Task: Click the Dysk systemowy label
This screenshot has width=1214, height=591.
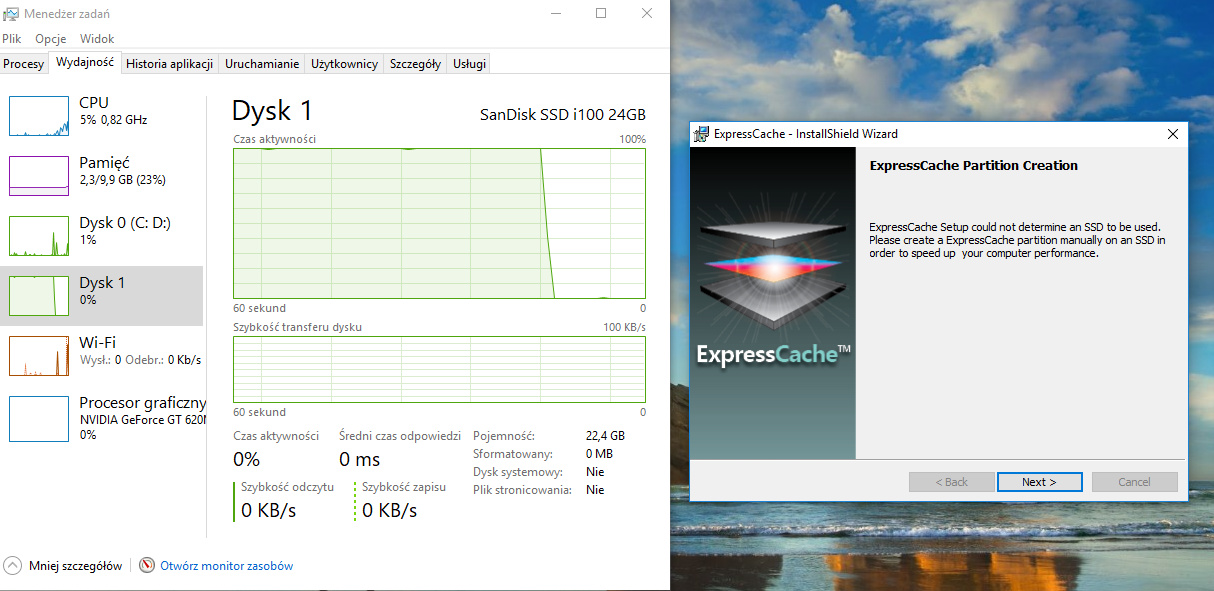Action: 518,472
